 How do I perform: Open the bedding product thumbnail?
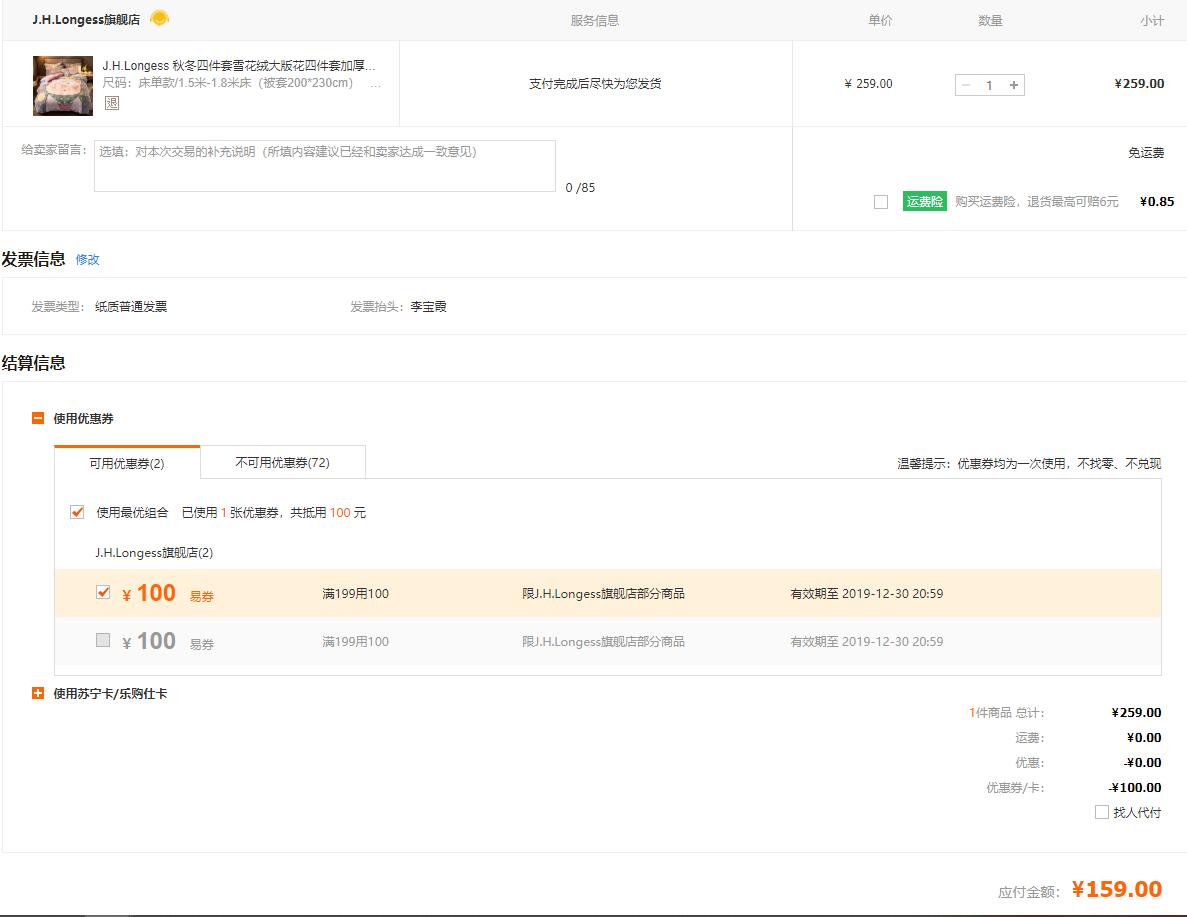pos(63,86)
